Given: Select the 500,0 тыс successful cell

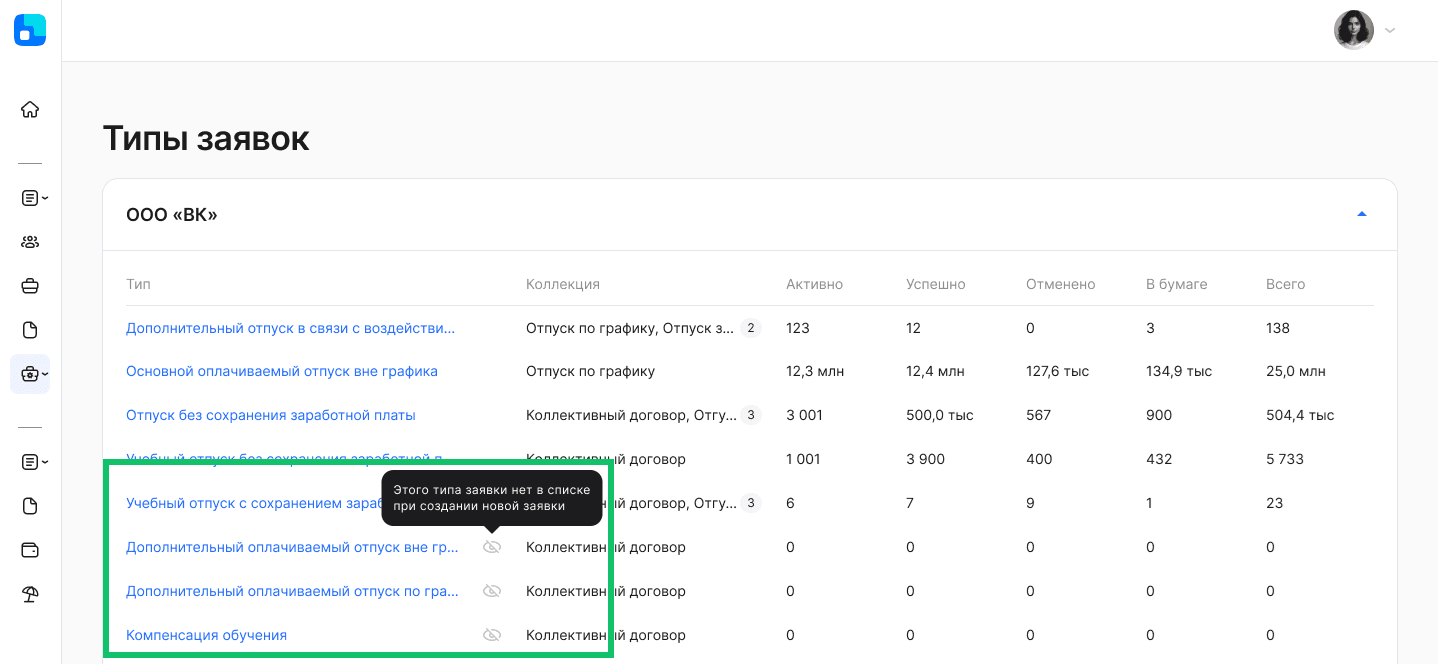Looking at the screenshot, I should pyautogui.click(x=940, y=415).
